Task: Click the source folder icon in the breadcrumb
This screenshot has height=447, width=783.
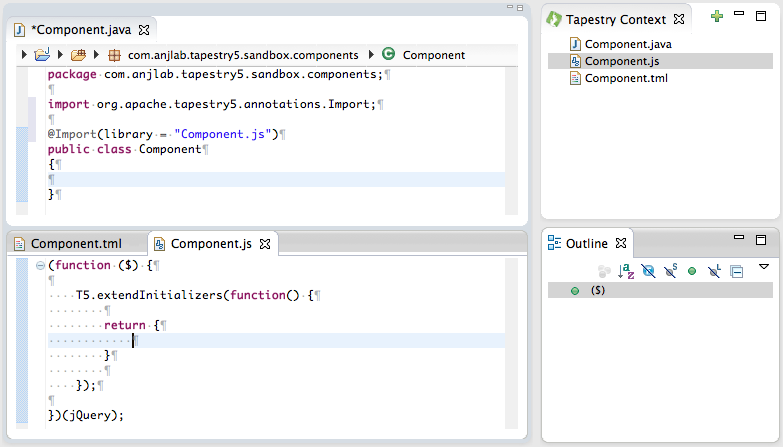Action: pos(78,54)
